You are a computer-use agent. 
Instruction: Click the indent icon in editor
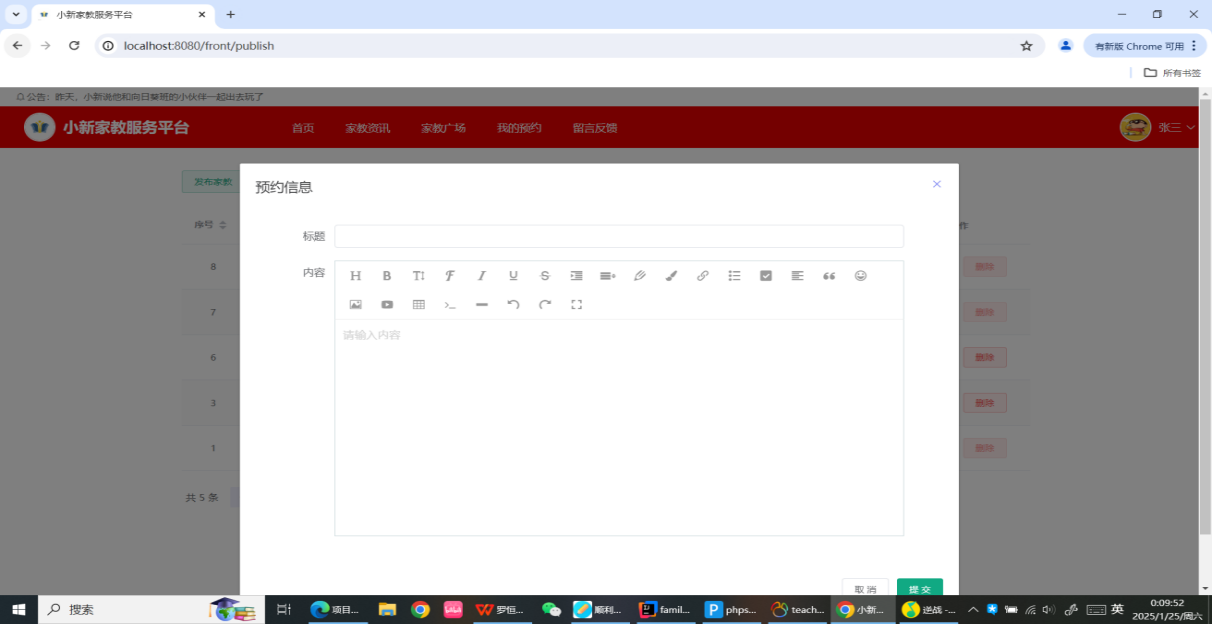(x=576, y=276)
